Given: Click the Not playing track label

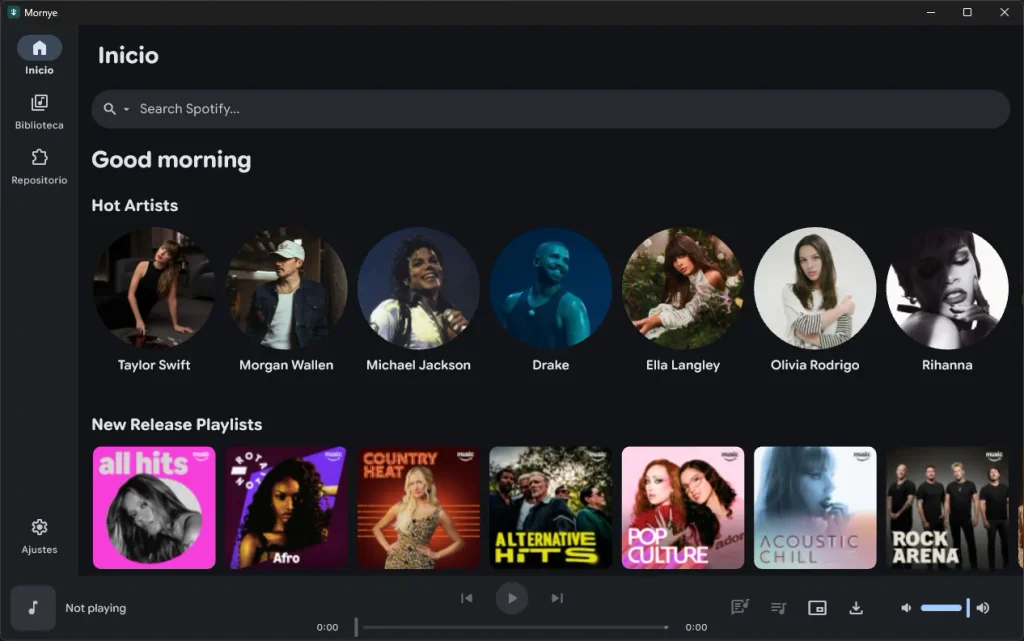Looking at the screenshot, I should tap(95, 608).
